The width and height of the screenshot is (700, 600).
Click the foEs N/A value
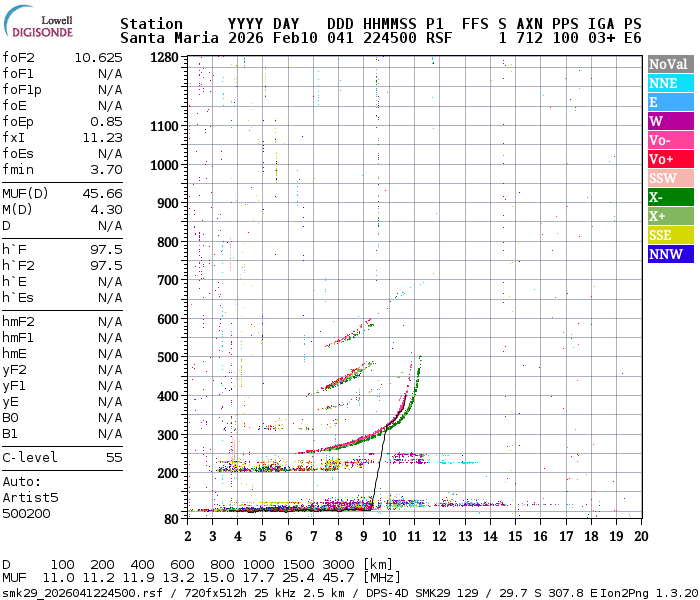pos(110,154)
